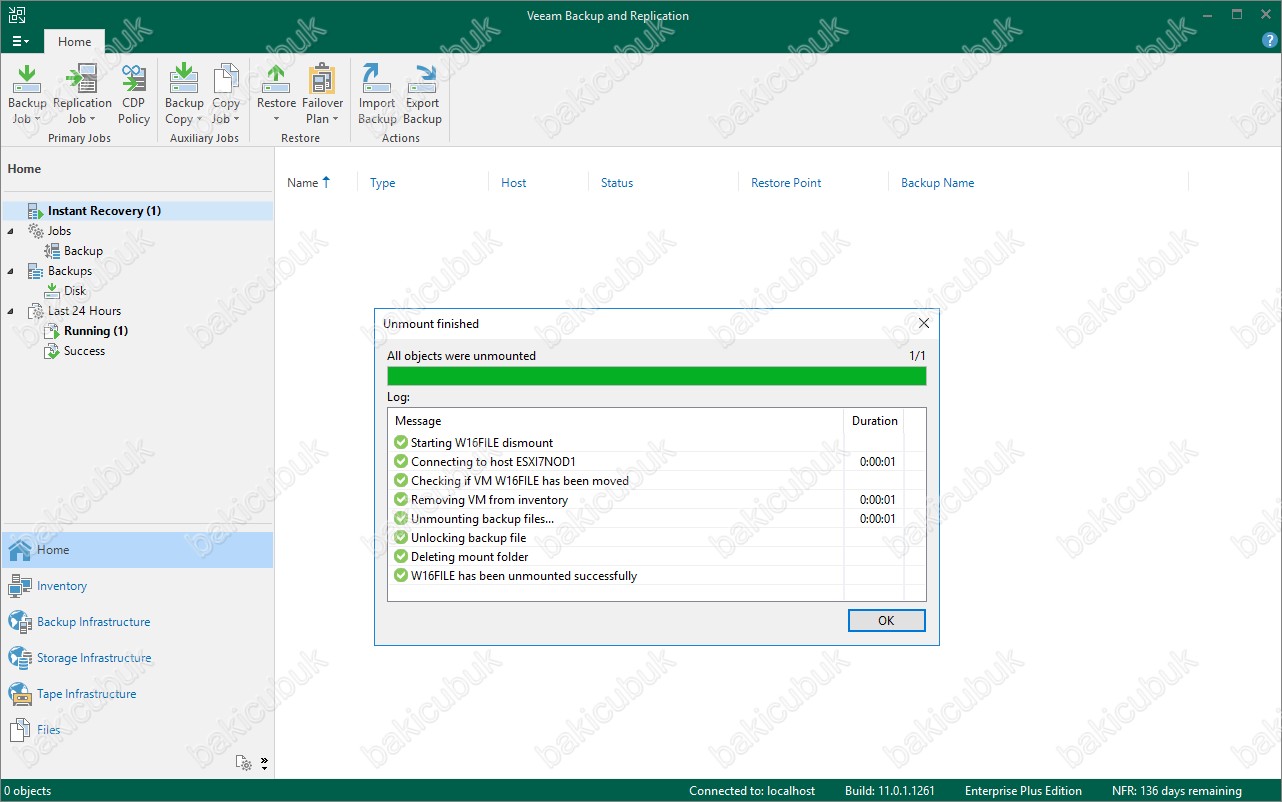Viewport: 1282px width, 802px height.
Task: Click the Export Backup ribbon icon
Action: coord(422,95)
